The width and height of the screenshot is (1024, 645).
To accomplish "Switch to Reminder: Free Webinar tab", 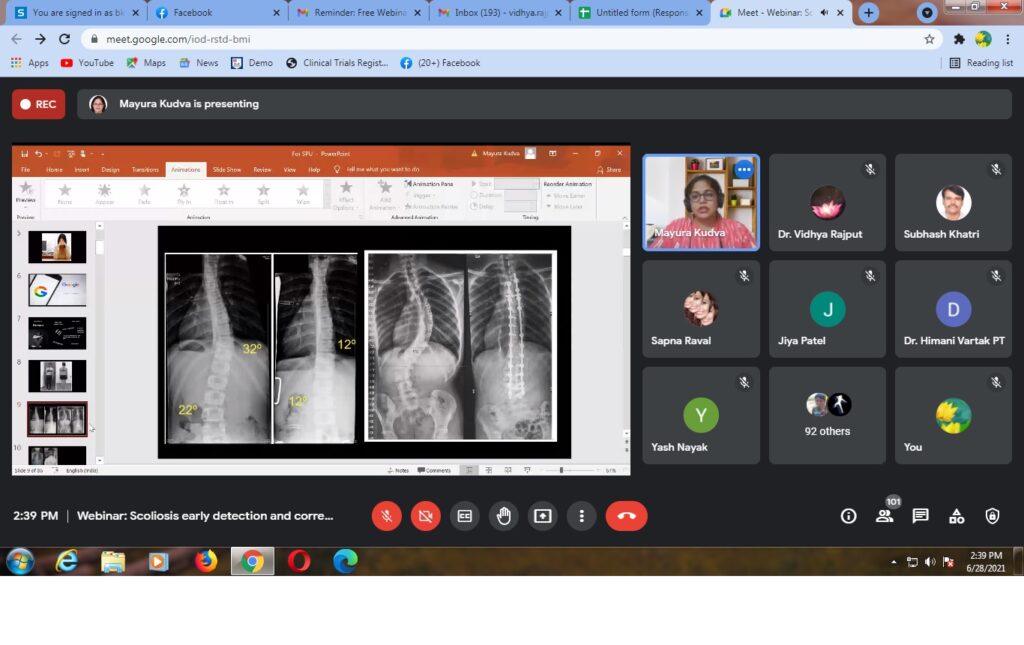I will pyautogui.click(x=358, y=12).
